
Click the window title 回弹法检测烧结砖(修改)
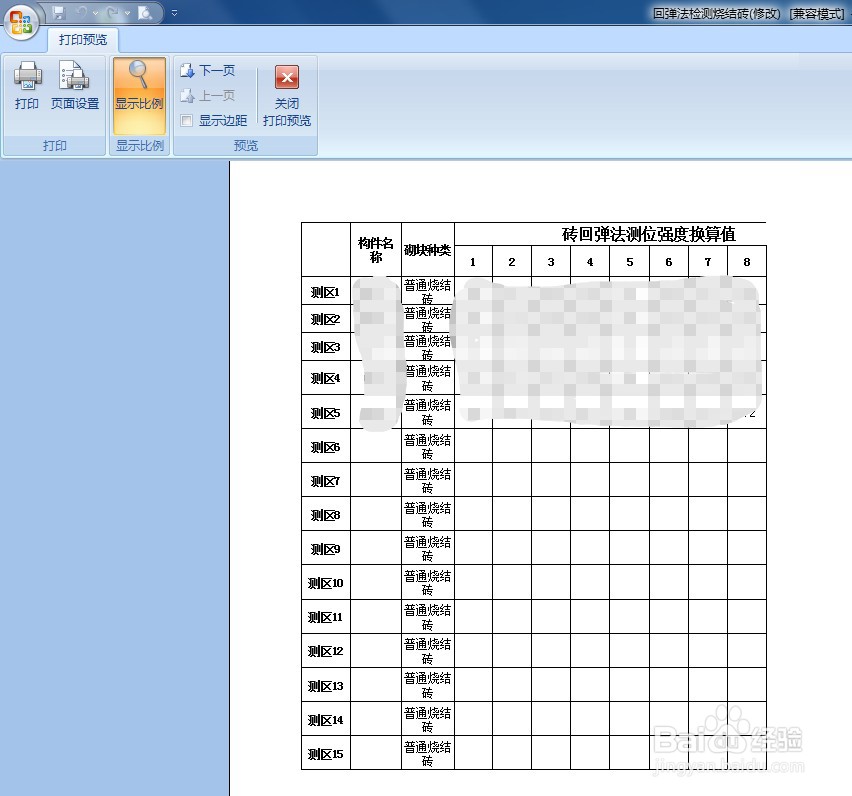click(x=716, y=14)
